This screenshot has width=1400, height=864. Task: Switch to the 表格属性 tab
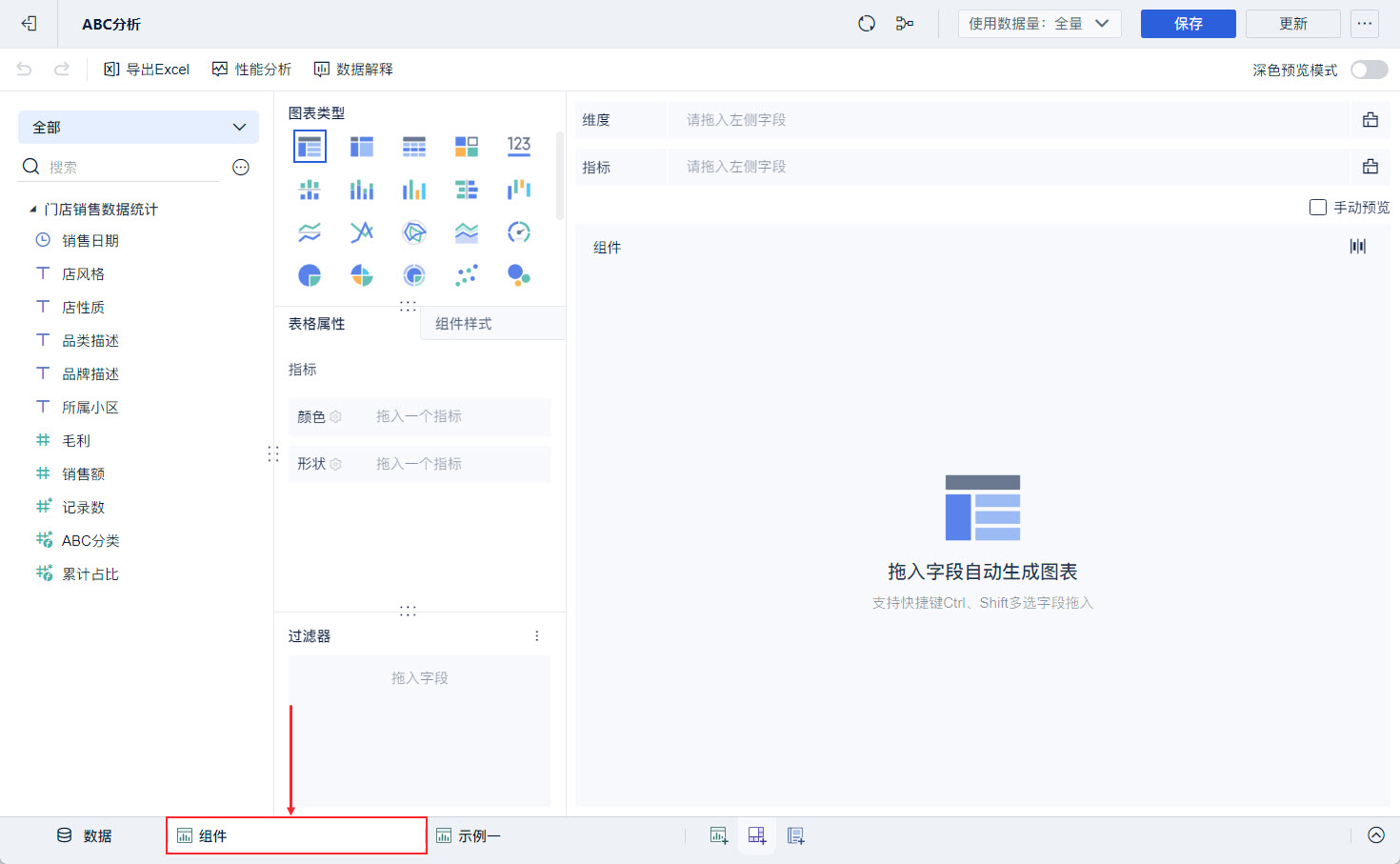317,324
